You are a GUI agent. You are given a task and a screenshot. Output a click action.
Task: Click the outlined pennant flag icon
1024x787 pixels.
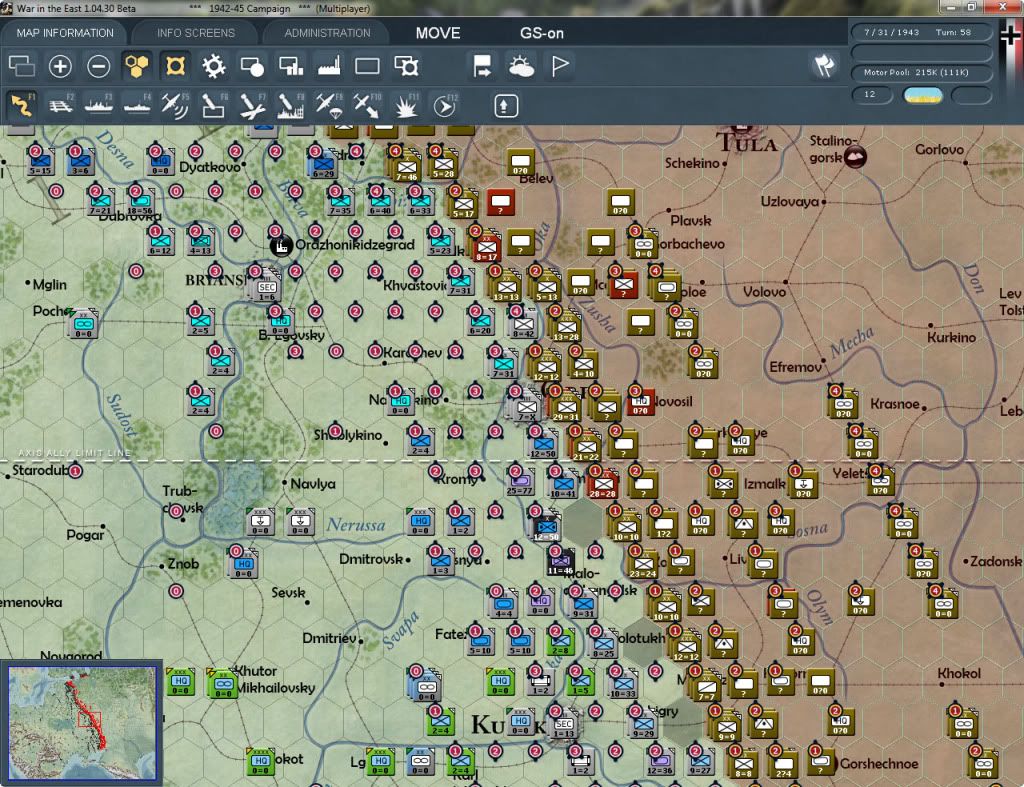(x=560, y=66)
